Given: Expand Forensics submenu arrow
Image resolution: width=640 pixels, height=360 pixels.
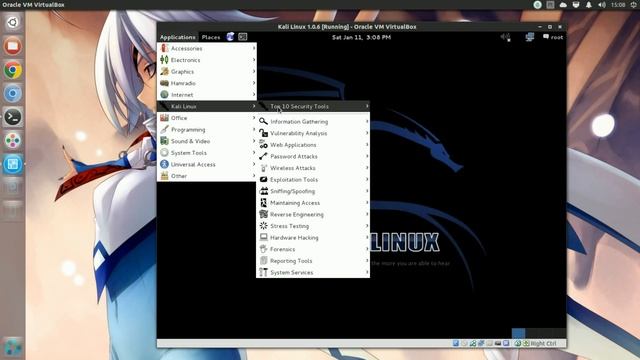Looking at the screenshot, I should click(367, 249).
